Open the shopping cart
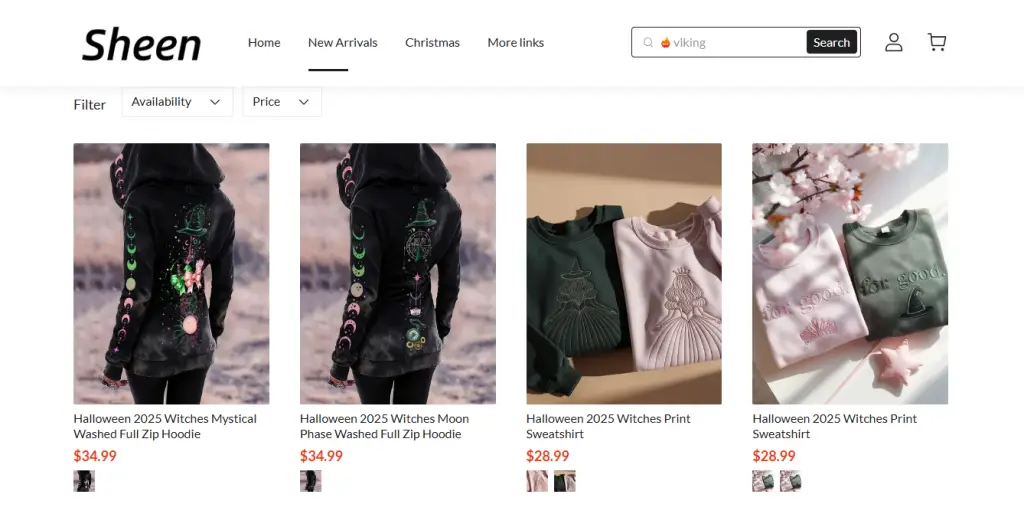The width and height of the screenshot is (1024, 514). click(x=937, y=42)
